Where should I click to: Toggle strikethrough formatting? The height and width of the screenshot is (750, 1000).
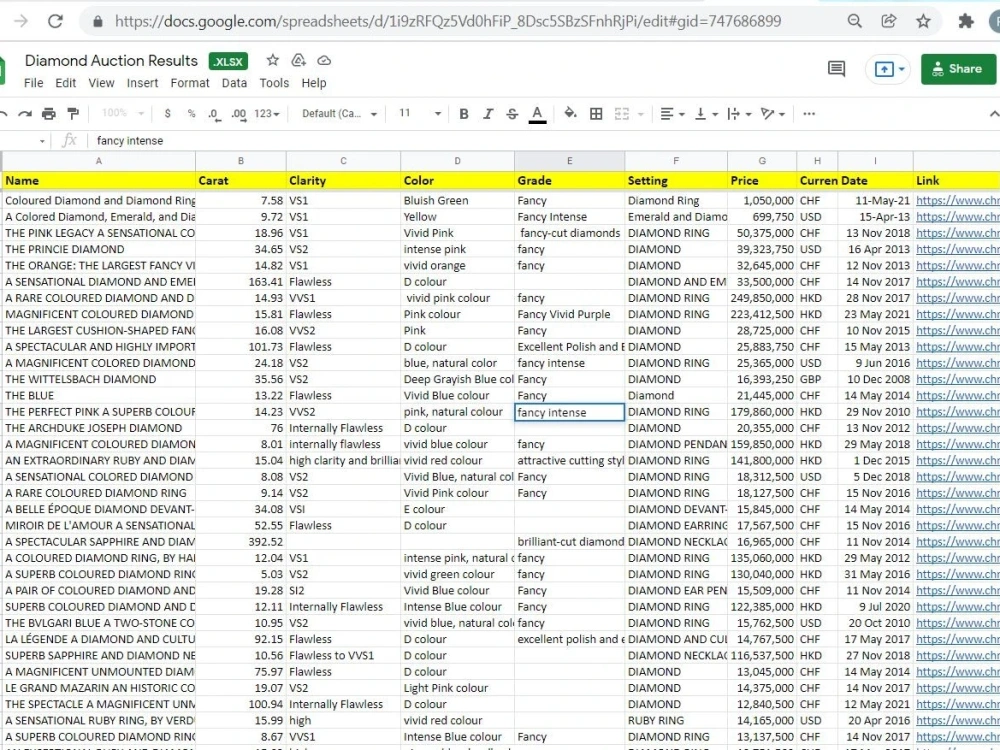coord(512,114)
